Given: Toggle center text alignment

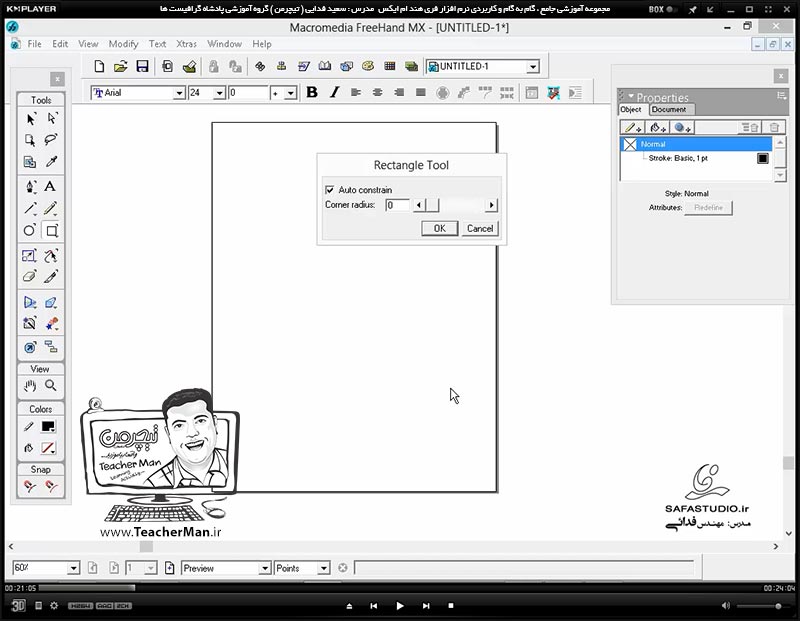Looking at the screenshot, I should (378, 92).
